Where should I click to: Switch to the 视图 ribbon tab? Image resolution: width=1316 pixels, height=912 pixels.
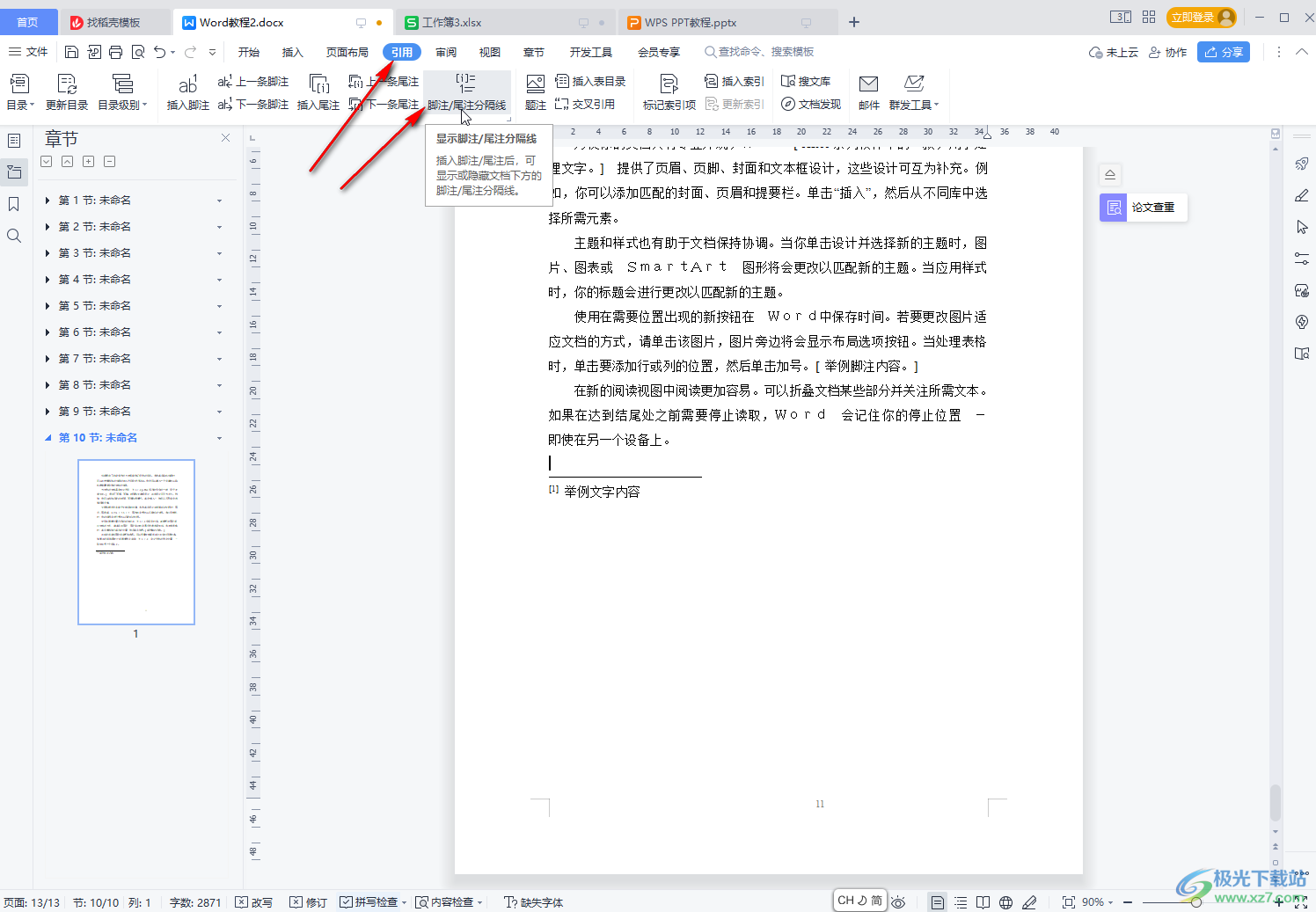pyautogui.click(x=490, y=52)
